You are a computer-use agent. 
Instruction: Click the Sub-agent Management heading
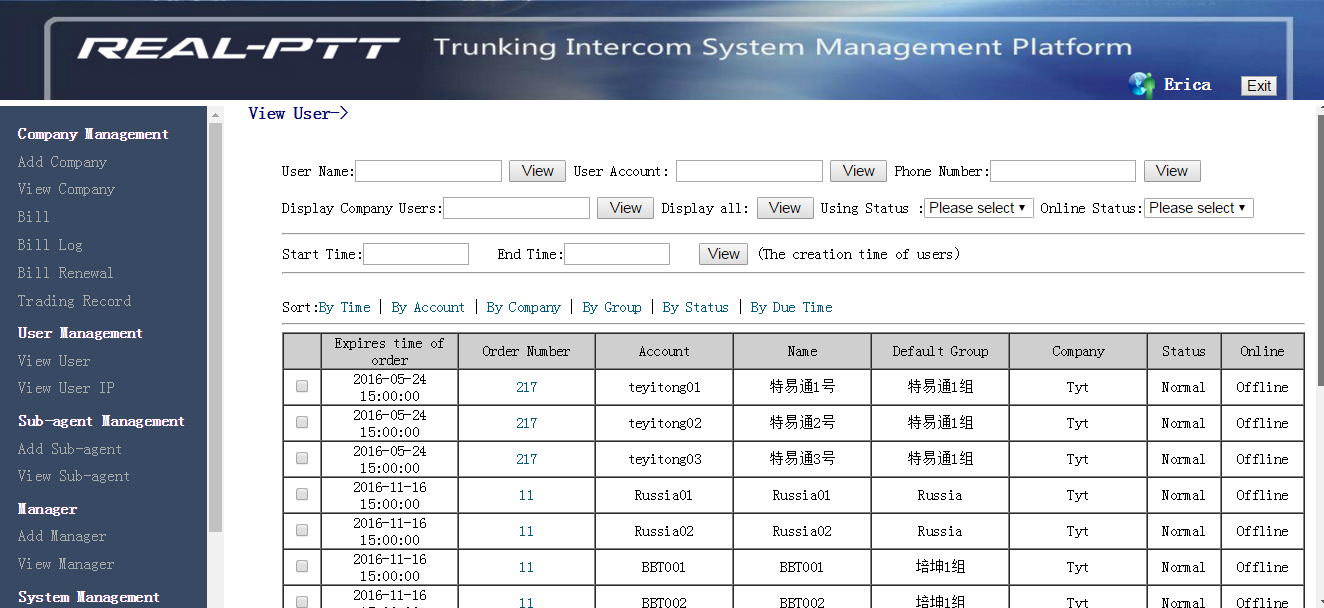tap(101, 421)
